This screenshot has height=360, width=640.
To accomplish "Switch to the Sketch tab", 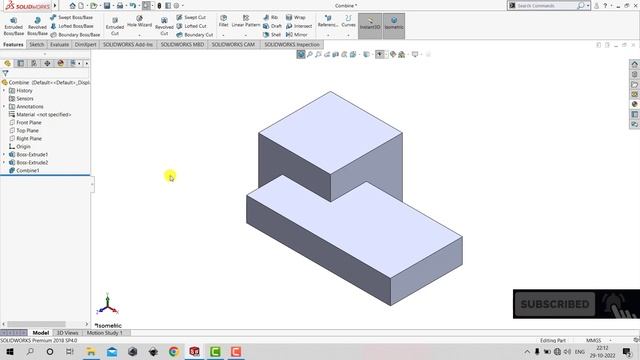I will (x=36, y=44).
